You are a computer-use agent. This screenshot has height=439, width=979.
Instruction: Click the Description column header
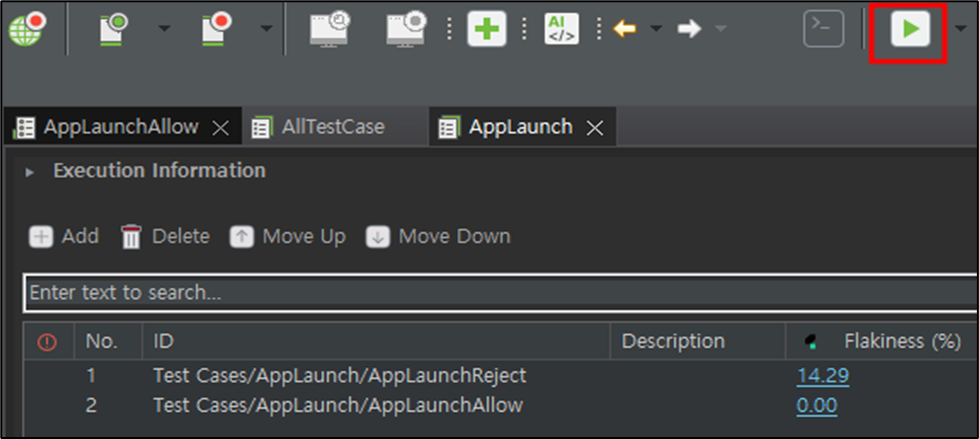(x=697, y=342)
